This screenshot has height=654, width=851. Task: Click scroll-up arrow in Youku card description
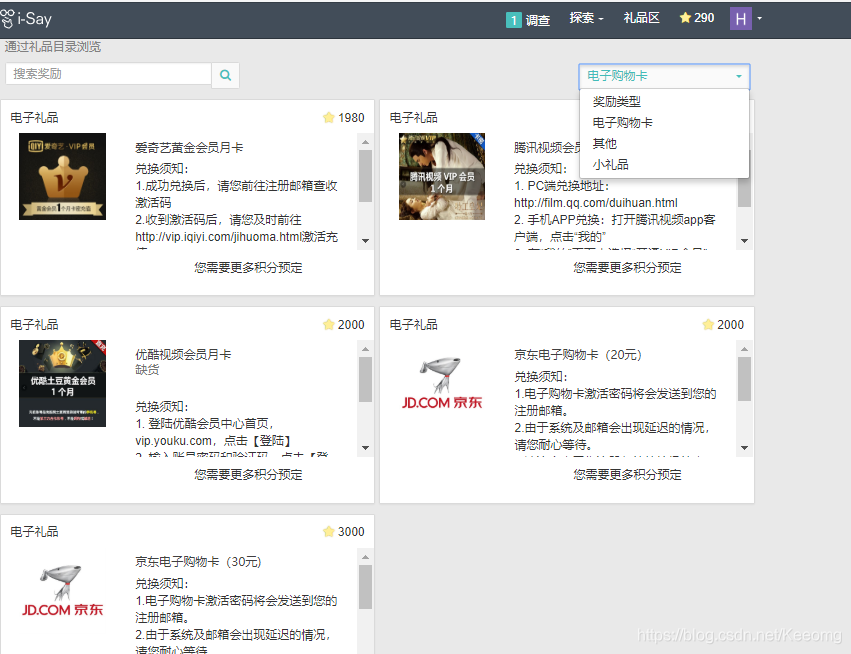[x=365, y=349]
